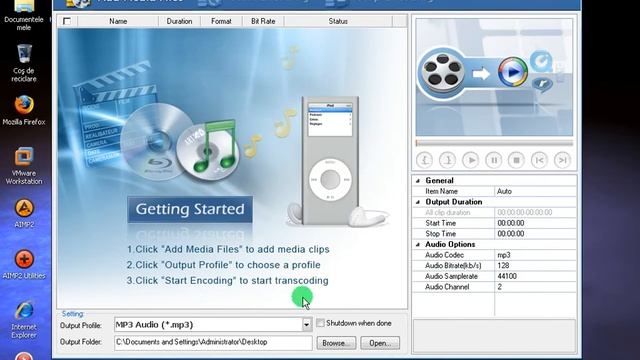Image resolution: width=640 pixels, height=360 pixels.
Task: Click the Start Time value 00:00:00
Action: pyautogui.click(x=535, y=223)
